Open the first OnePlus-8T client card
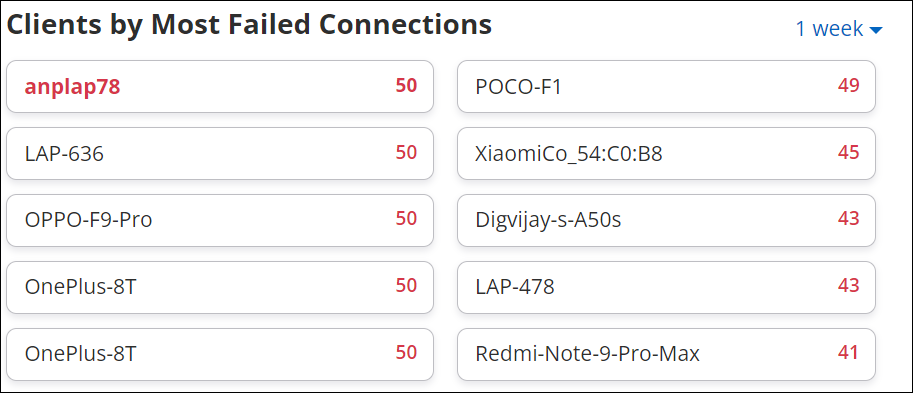The width and height of the screenshot is (913, 393). (220, 288)
